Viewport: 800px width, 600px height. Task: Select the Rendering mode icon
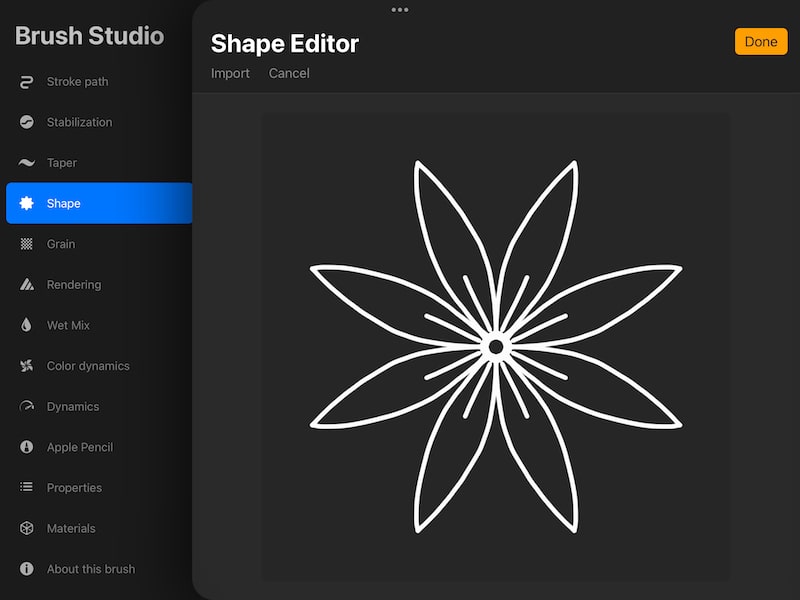point(24,284)
